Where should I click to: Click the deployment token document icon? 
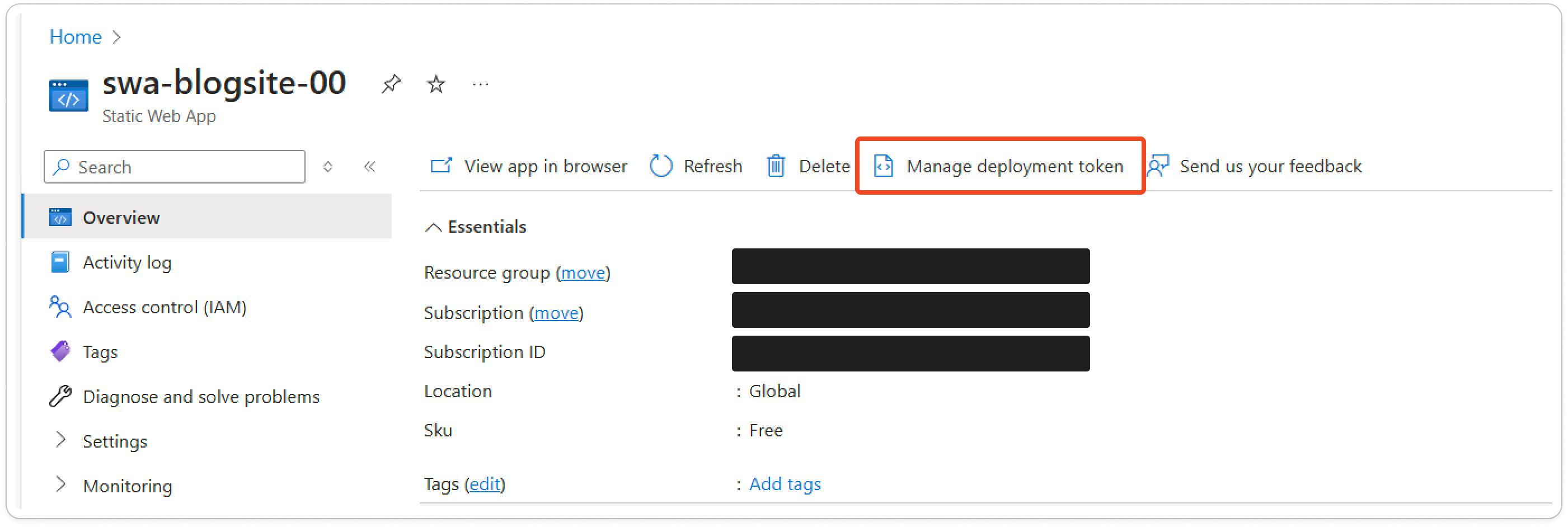click(x=883, y=166)
